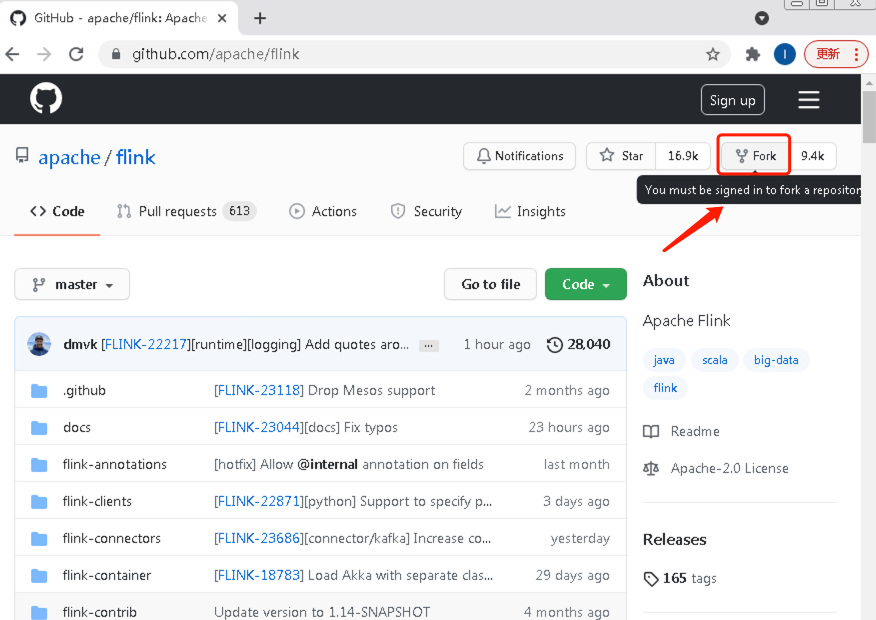
Task: Open the flink-clients folder
Action: point(97,501)
